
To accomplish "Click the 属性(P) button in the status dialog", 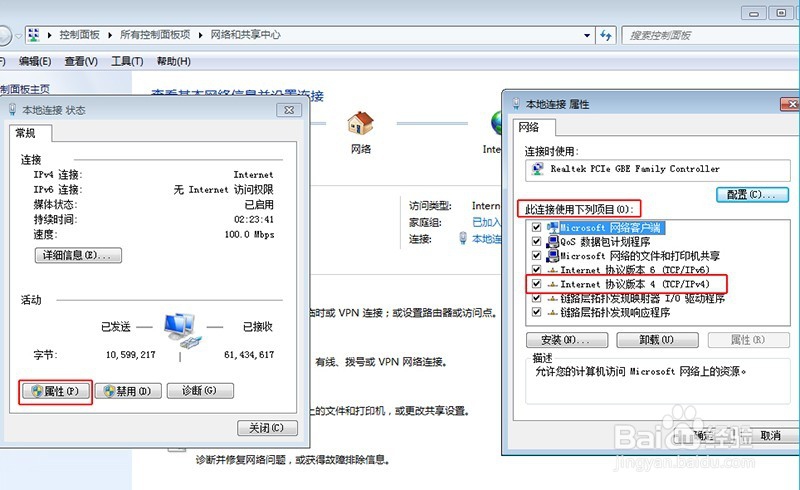I will point(55,391).
